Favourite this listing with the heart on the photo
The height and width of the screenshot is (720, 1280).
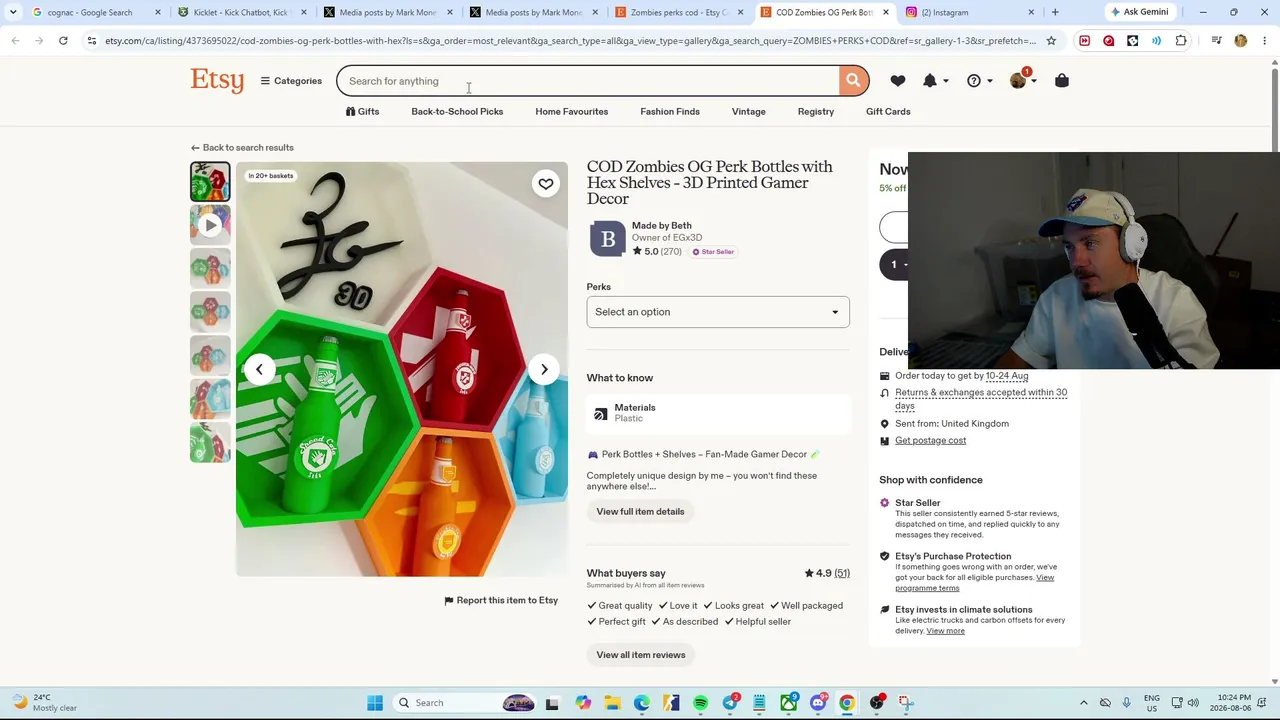545,184
